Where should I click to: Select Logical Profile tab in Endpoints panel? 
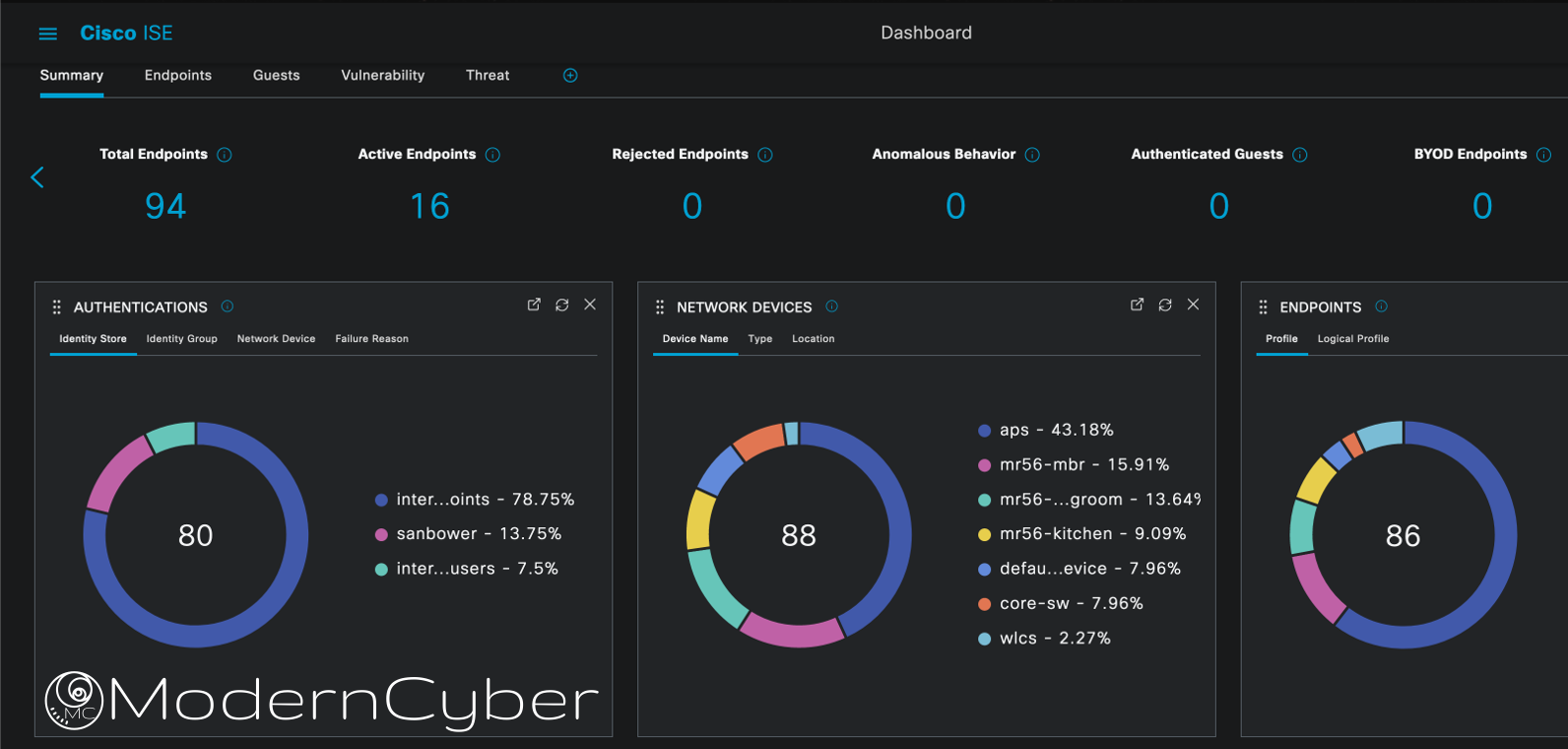(x=1353, y=339)
